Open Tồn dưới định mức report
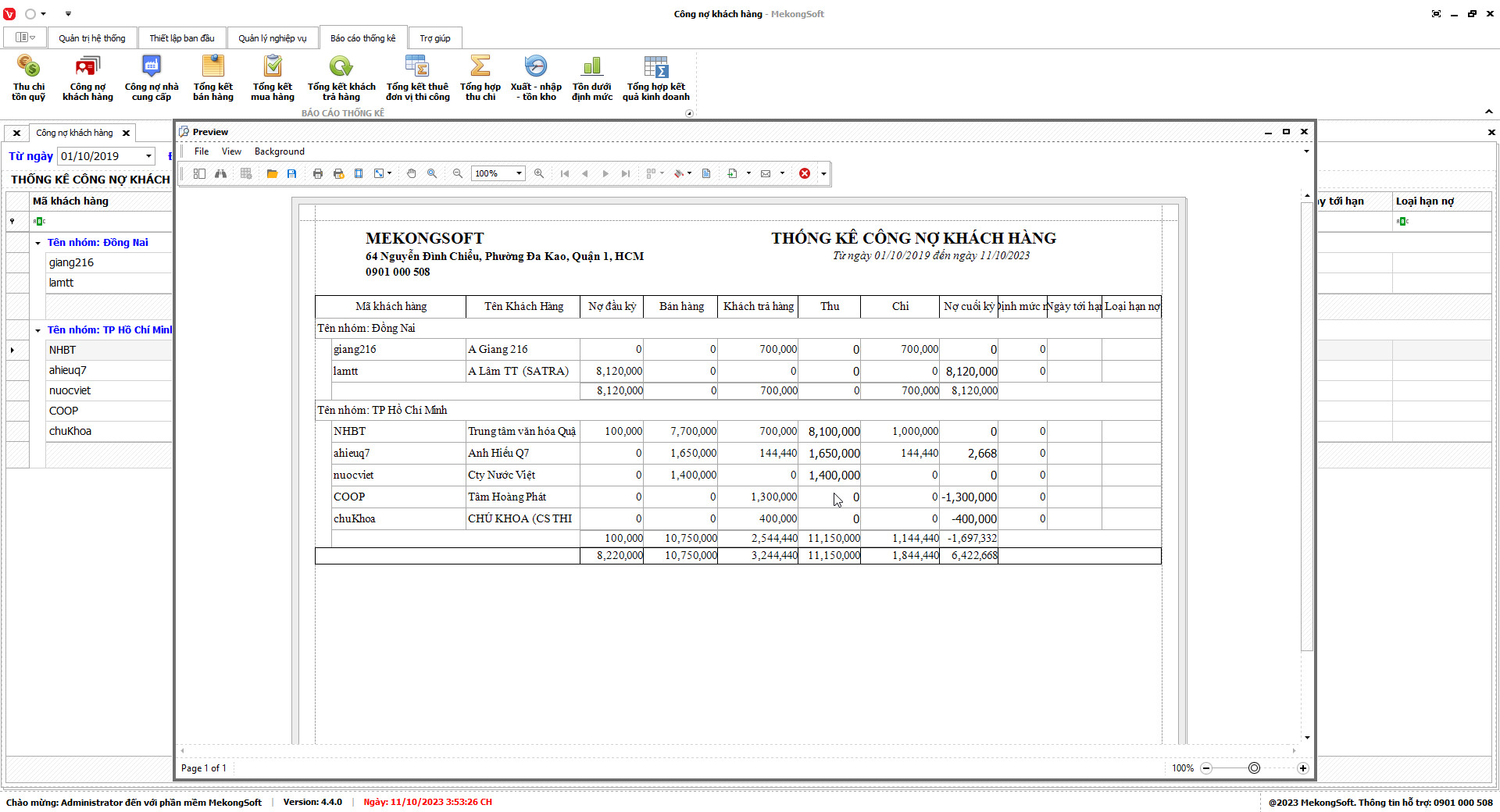Screen dimensions: 1500x812 pyautogui.click(x=591, y=77)
